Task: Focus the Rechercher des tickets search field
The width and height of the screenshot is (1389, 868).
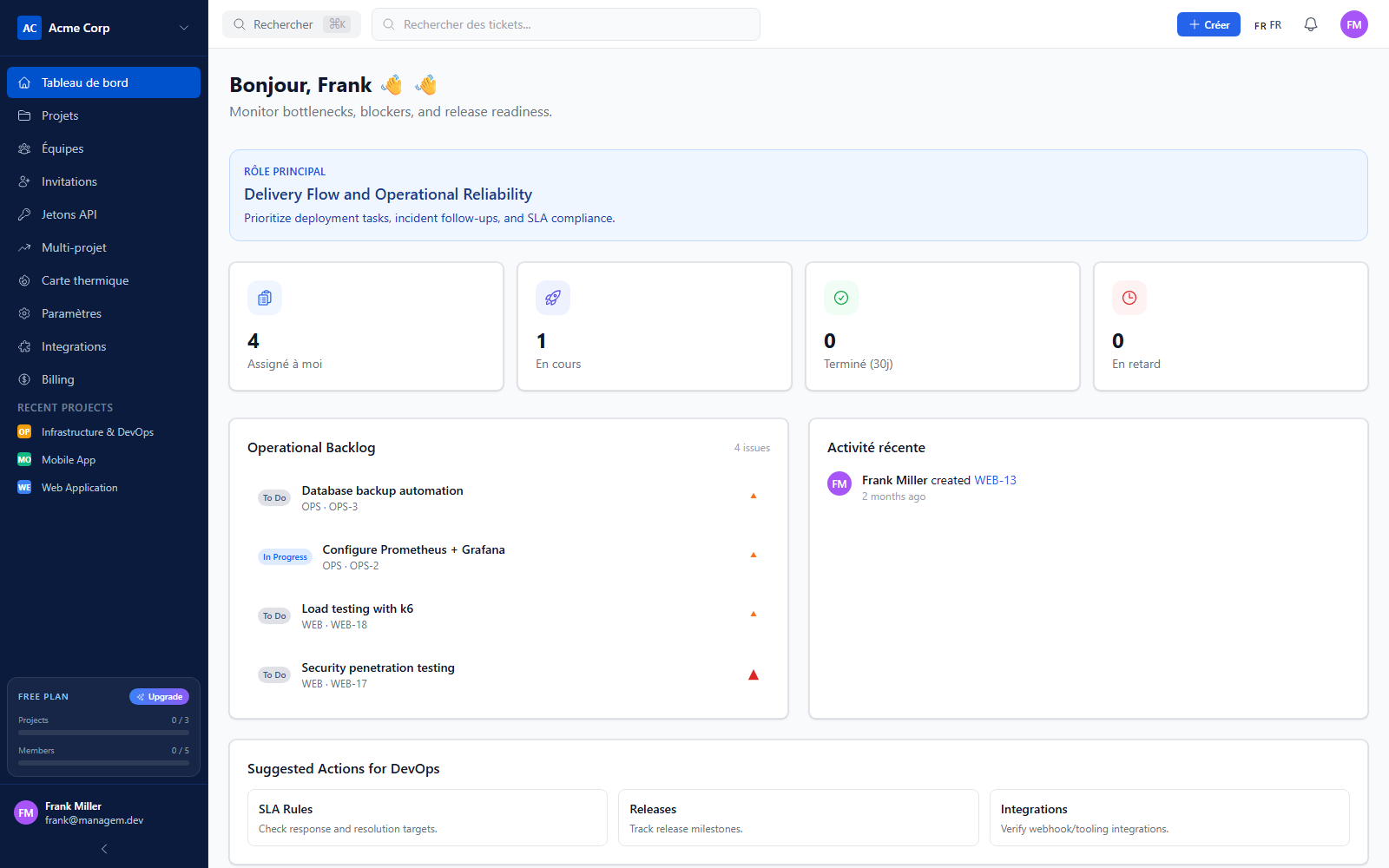Action: click(566, 24)
